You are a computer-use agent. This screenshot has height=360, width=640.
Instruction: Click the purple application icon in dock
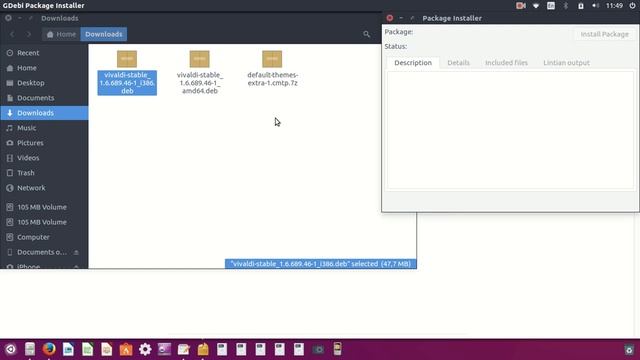(164, 349)
